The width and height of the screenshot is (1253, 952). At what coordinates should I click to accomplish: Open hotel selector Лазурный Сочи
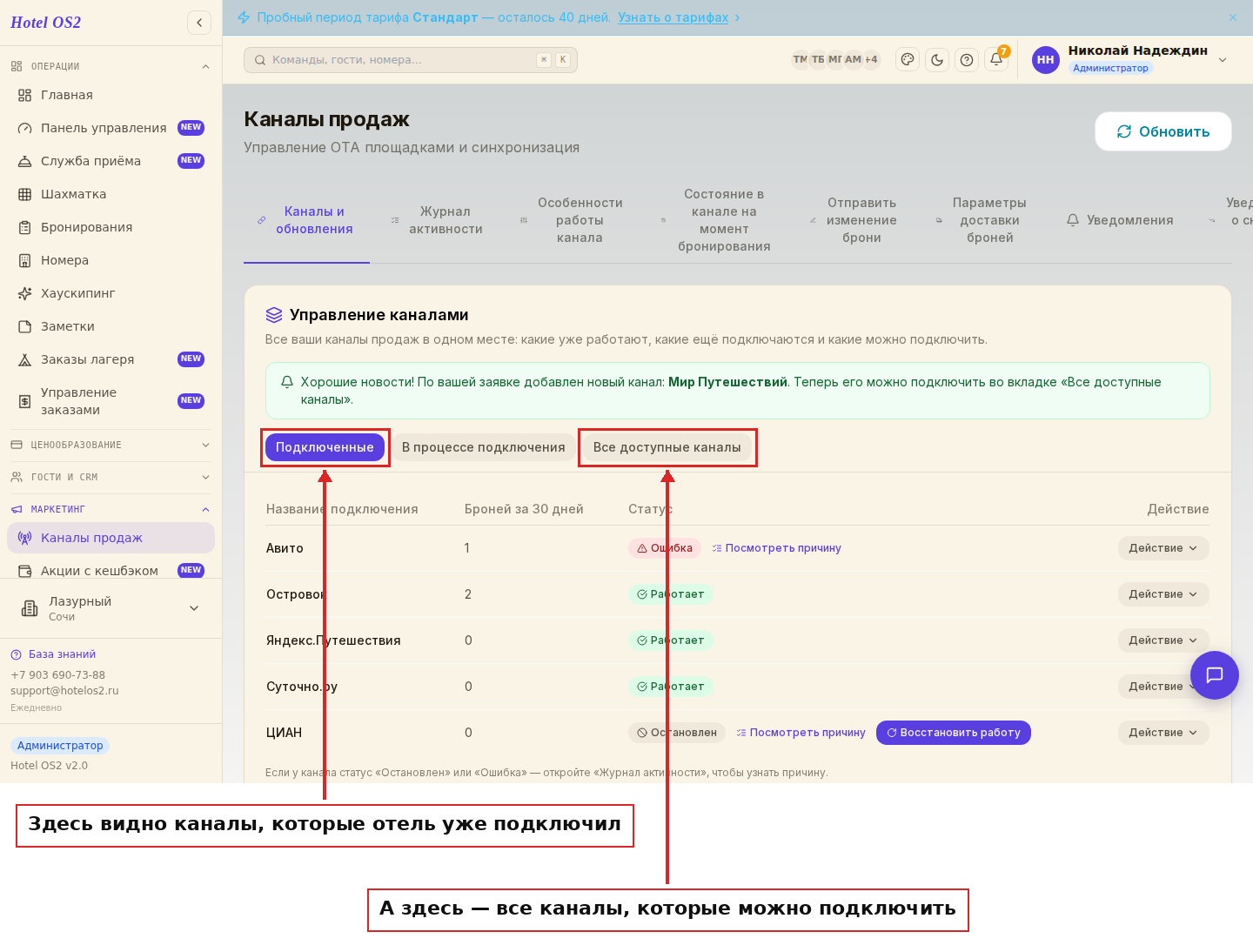pyautogui.click(x=111, y=608)
